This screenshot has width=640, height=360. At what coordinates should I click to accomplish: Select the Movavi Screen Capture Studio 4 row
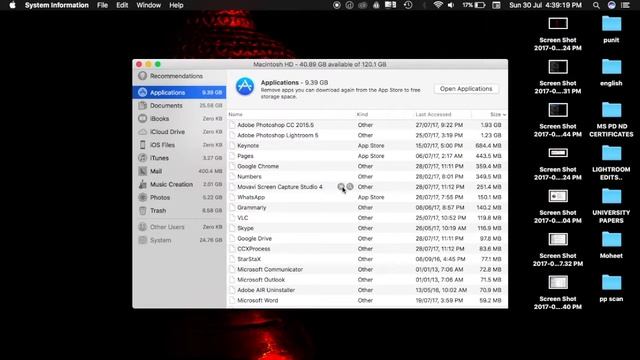pyautogui.click(x=367, y=187)
